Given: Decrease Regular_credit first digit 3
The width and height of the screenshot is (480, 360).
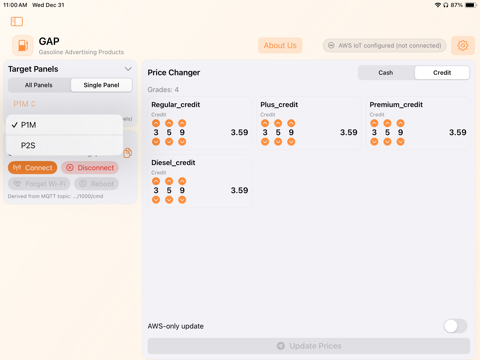Looking at the screenshot, I should (x=156, y=142).
